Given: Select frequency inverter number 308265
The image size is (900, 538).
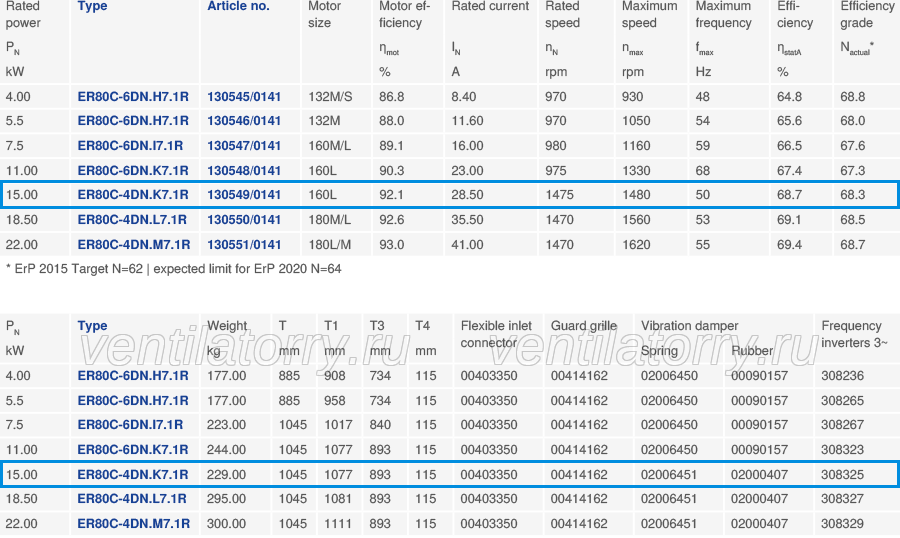Looking at the screenshot, I should (842, 401).
